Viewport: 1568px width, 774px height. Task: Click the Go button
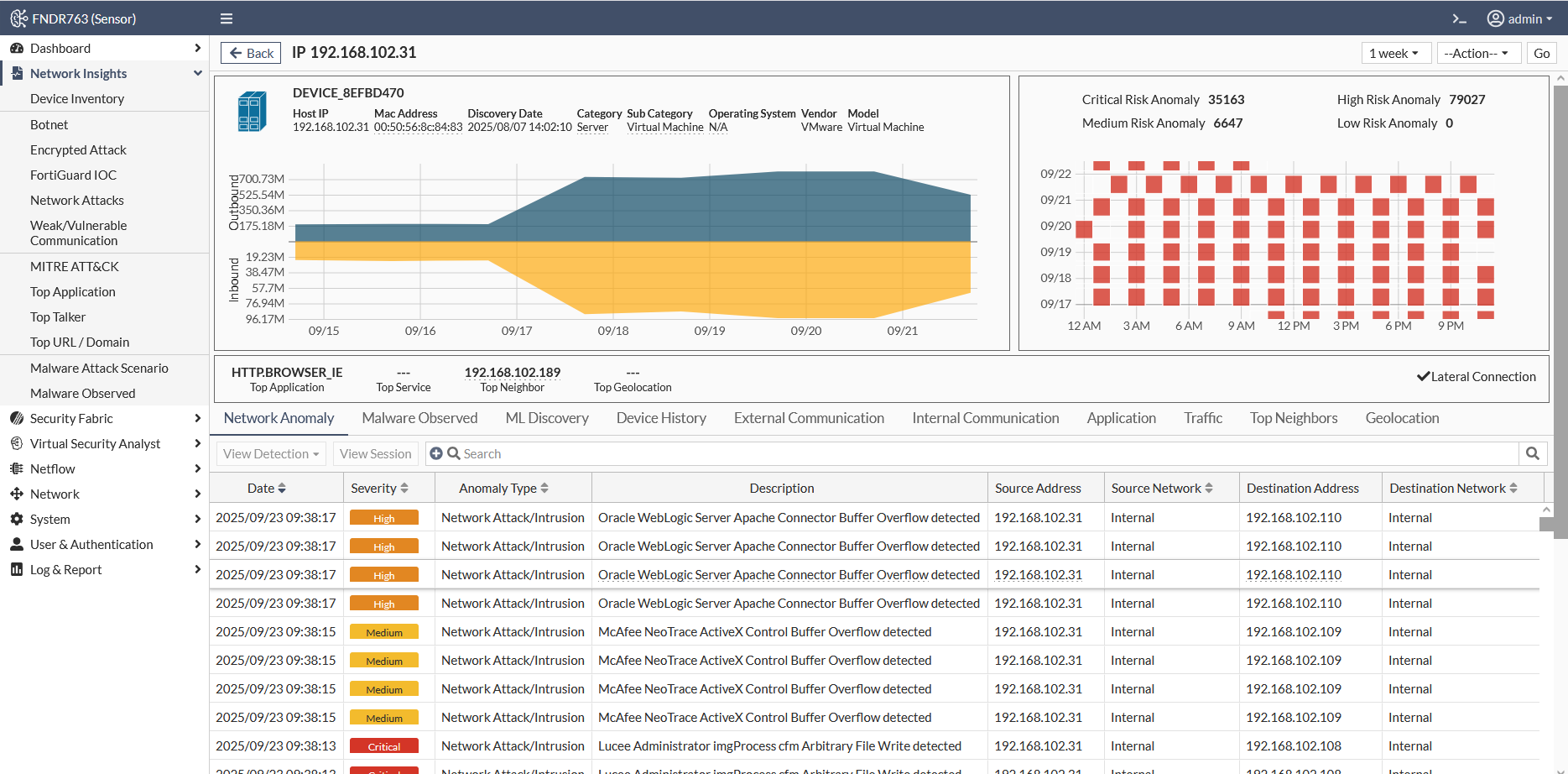click(1541, 53)
